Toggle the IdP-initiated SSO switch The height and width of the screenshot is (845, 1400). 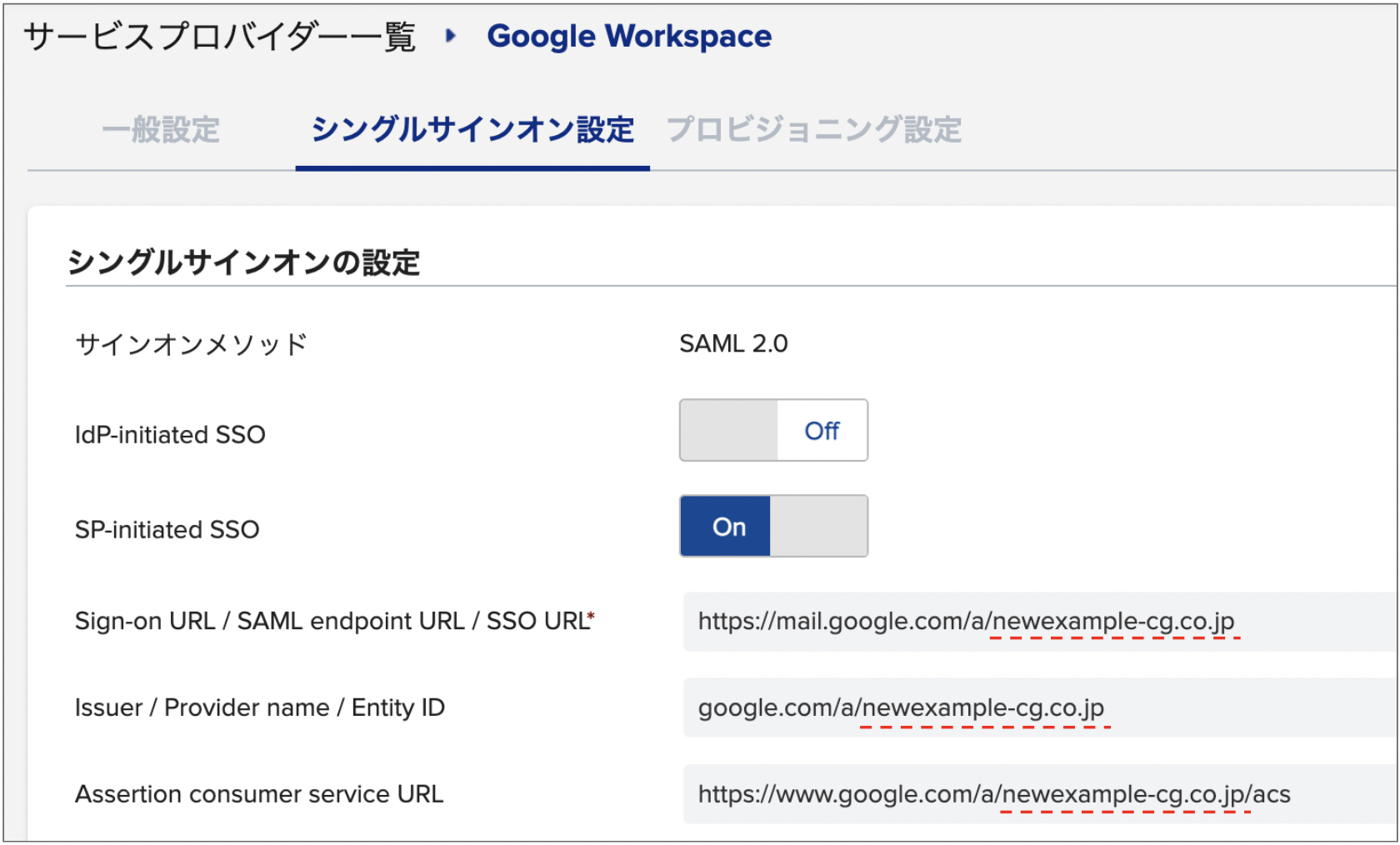773,430
